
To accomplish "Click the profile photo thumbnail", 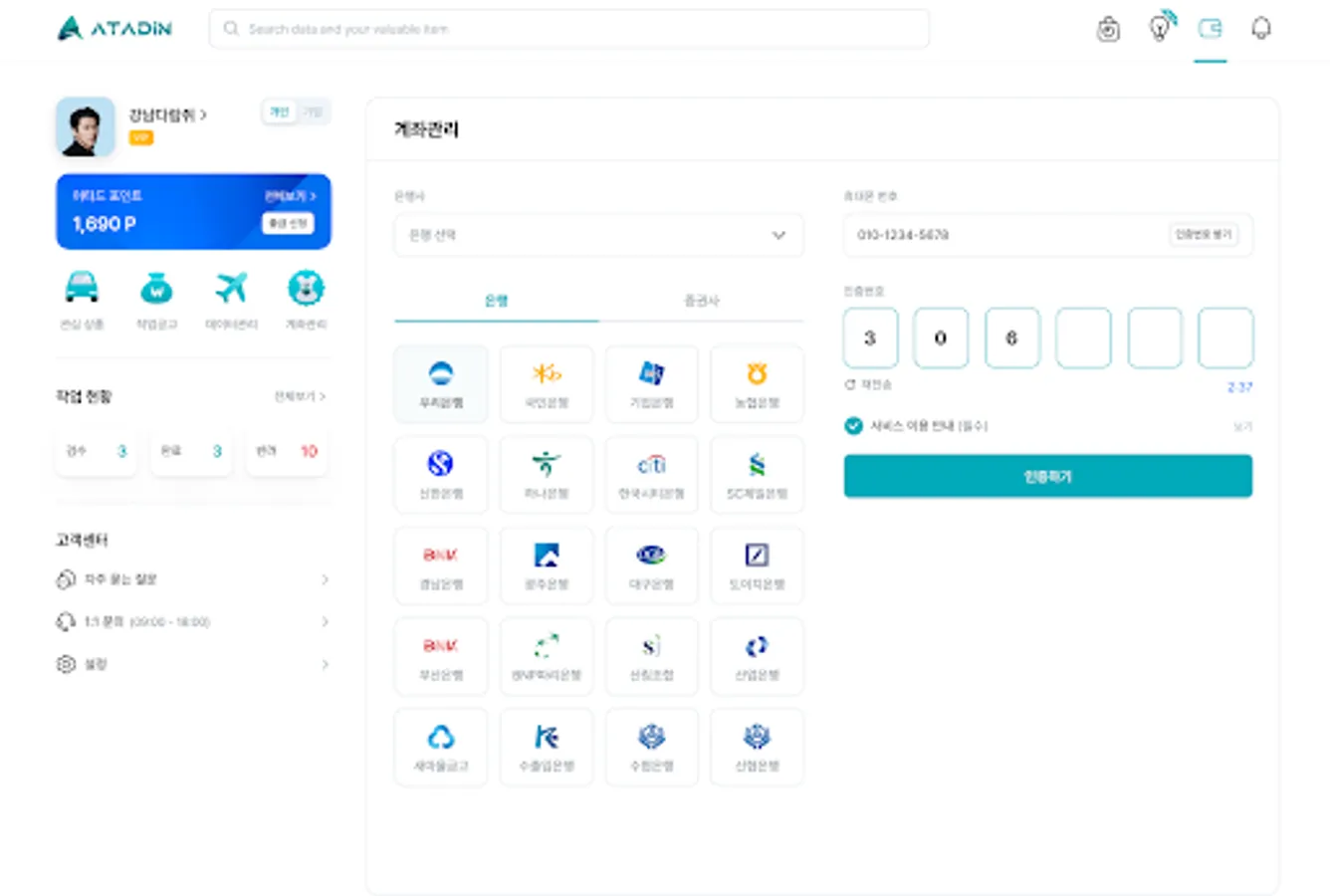I will pos(86,127).
